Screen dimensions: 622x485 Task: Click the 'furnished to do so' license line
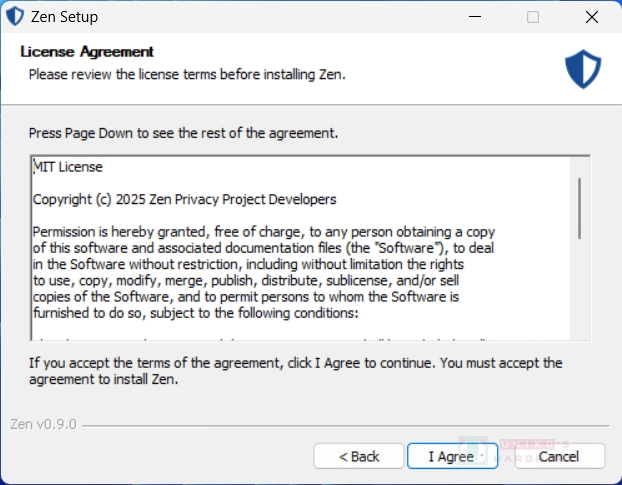[x=196, y=313]
